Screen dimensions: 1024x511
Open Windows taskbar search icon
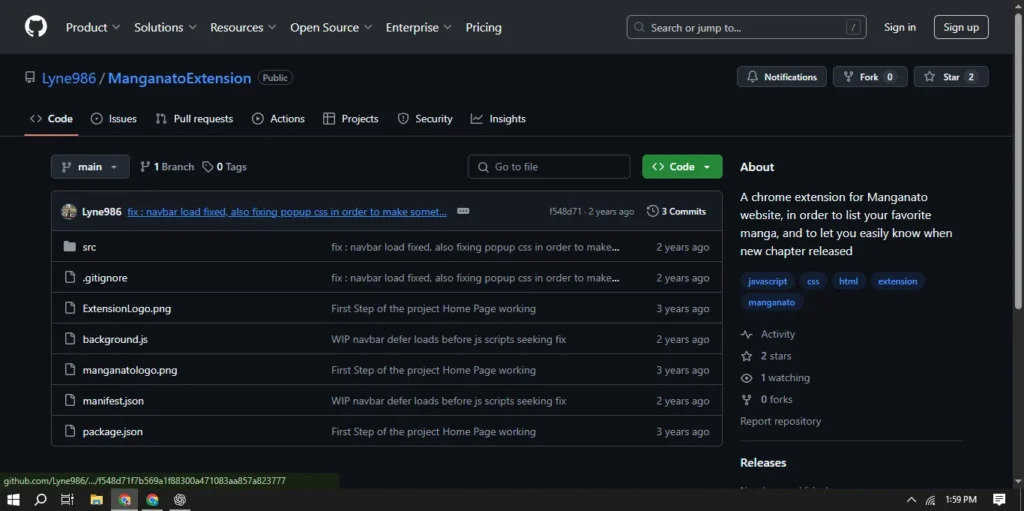[x=41, y=500]
